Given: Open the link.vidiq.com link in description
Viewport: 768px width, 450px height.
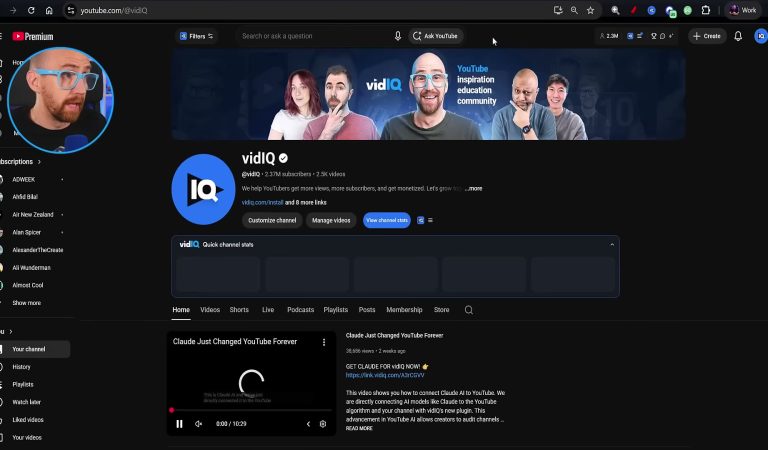Looking at the screenshot, I should pos(385,375).
